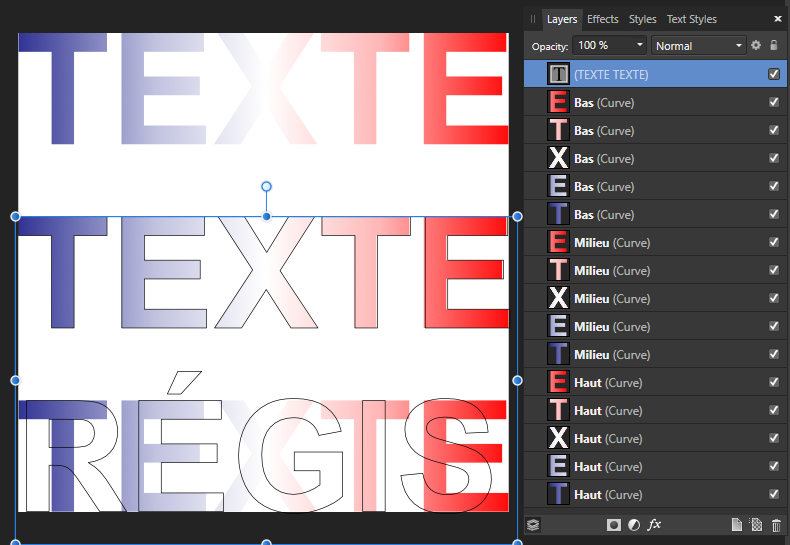Uncheck visibility of blue T Haut layer

tap(774, 494)
